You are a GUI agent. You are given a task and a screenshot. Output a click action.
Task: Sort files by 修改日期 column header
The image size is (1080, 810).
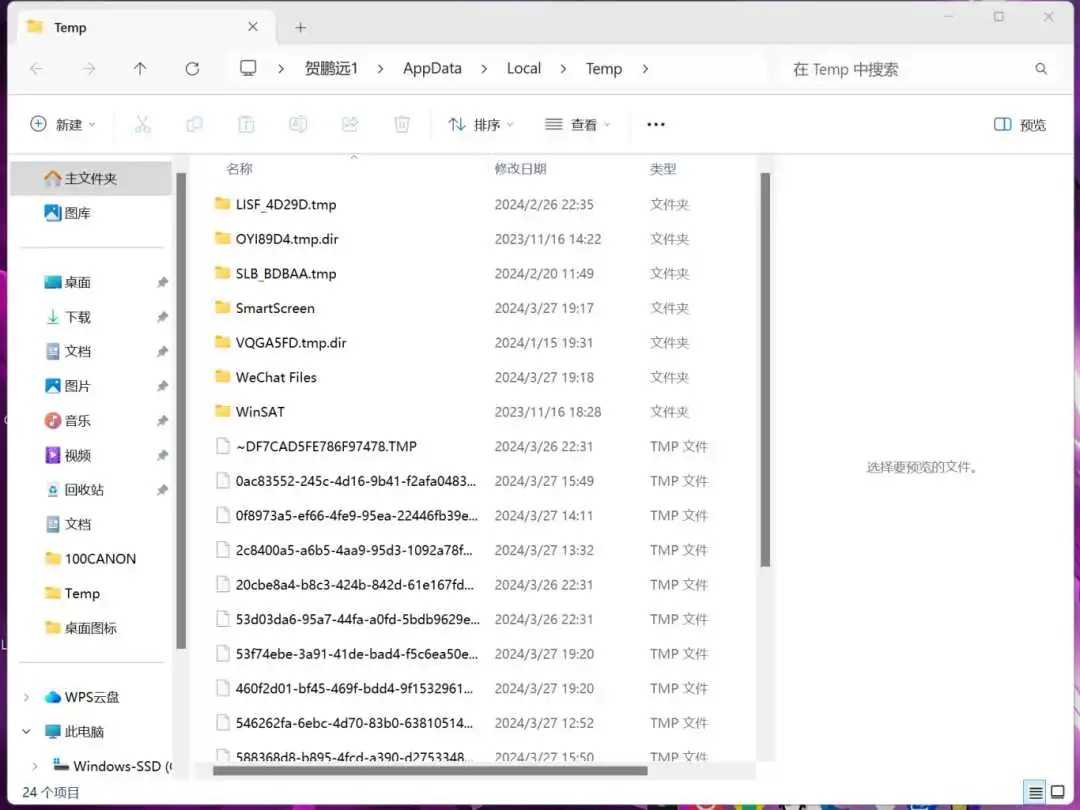click(520, 169)
